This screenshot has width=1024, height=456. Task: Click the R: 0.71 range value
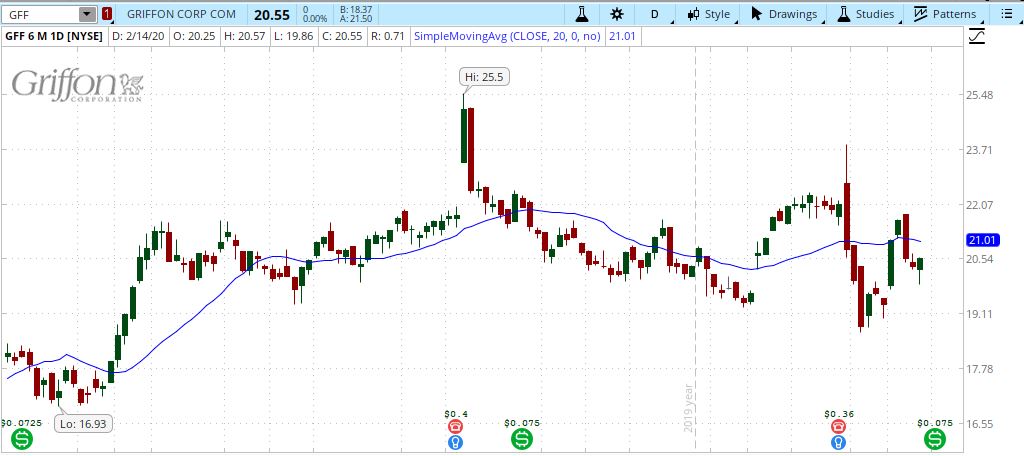click(x=386, y=37)
